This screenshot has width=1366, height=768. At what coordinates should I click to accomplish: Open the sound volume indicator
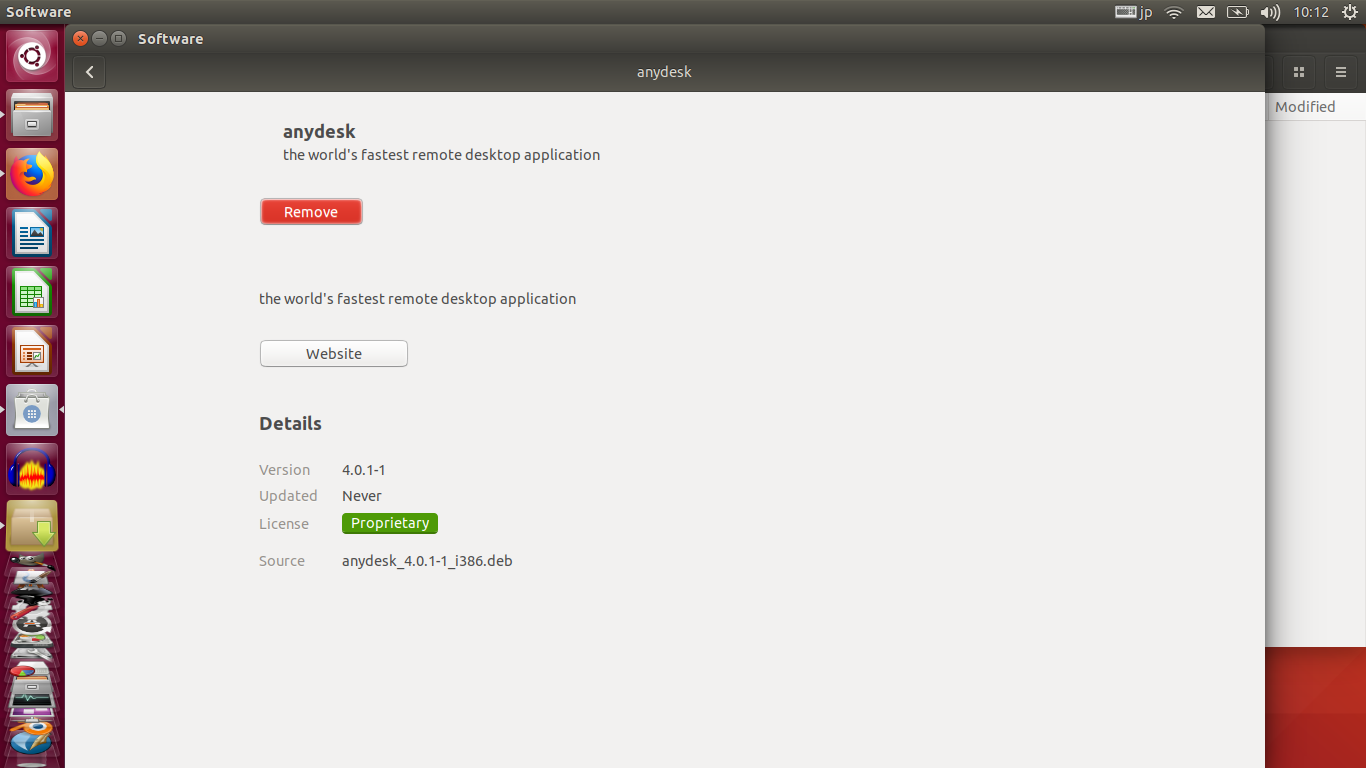click(x=1270, y=12)
